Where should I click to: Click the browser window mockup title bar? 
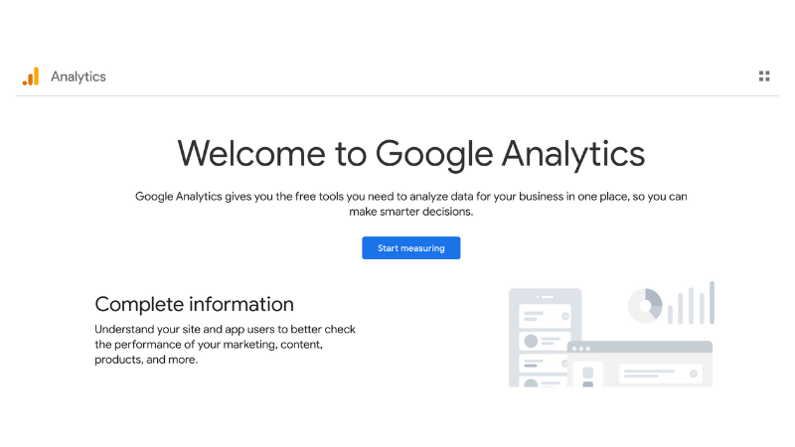[640, 348]
